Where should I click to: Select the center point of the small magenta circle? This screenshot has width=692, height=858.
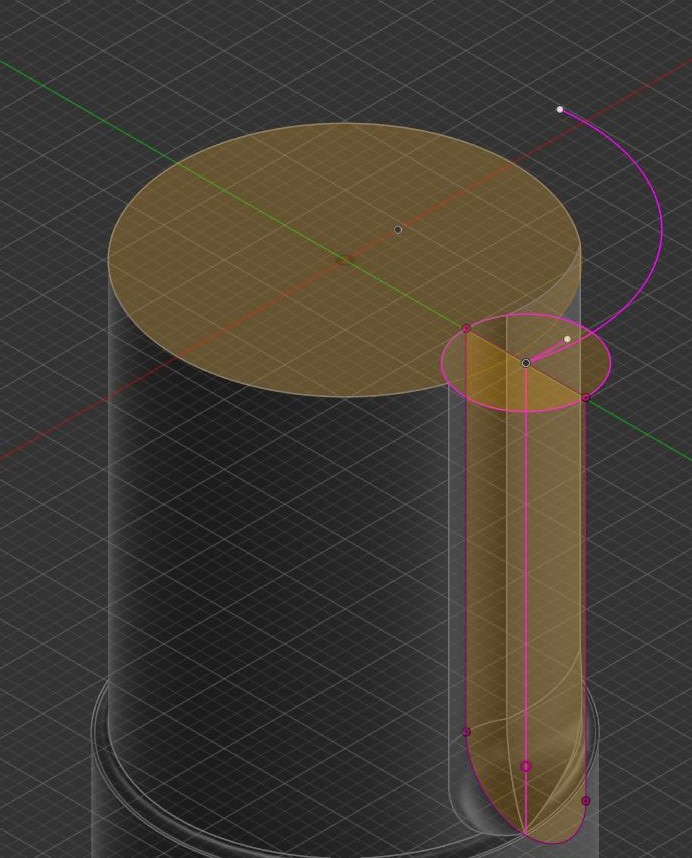tap(526, 363)
